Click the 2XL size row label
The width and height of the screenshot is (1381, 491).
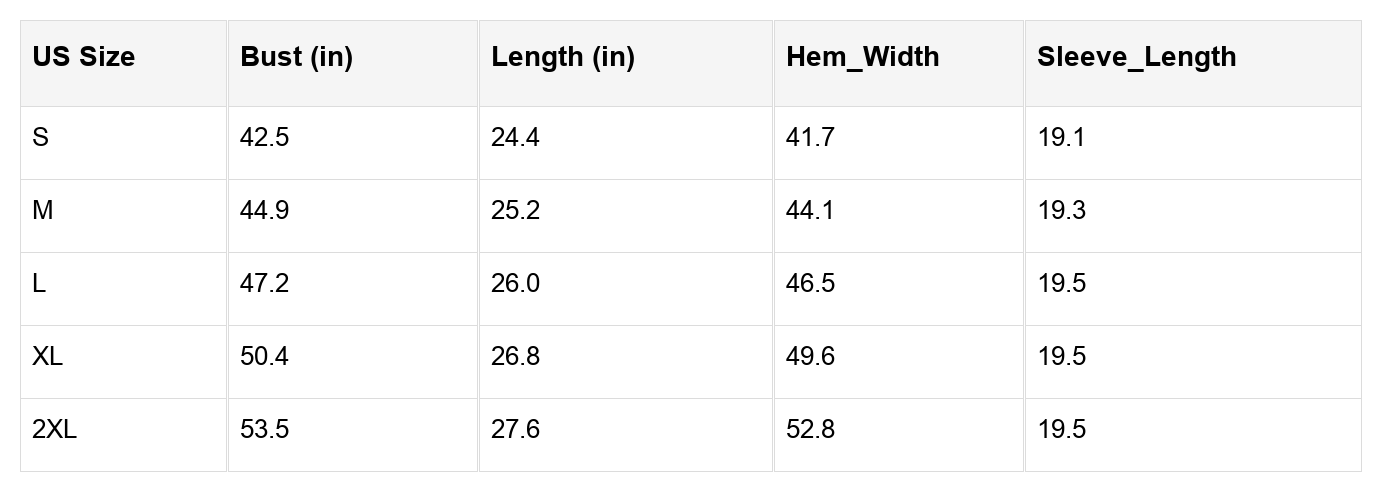click(x=54, y=430)
